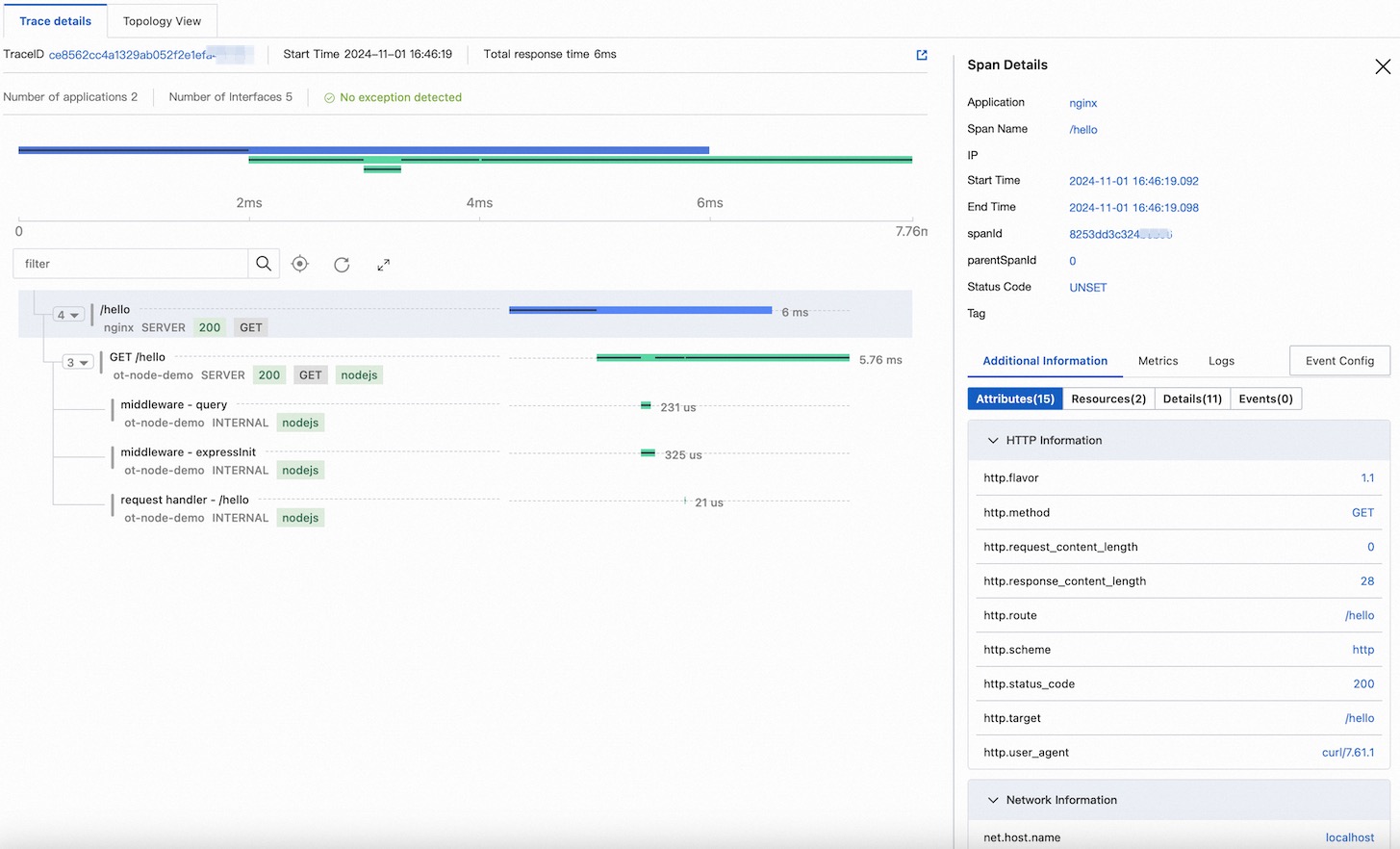The image size is (1400, 849).
Task: Click the expand fullscreen arrows icon
Action: (383, 265)
